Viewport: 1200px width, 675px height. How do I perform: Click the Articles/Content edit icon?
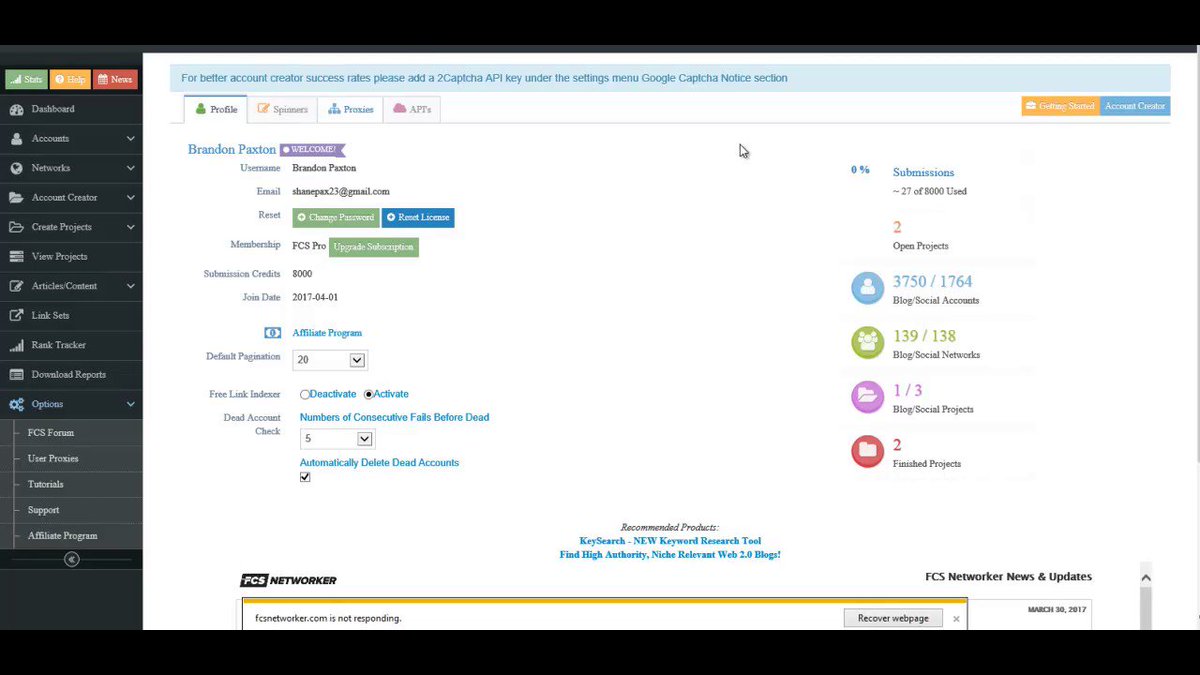tap(16, 286)
